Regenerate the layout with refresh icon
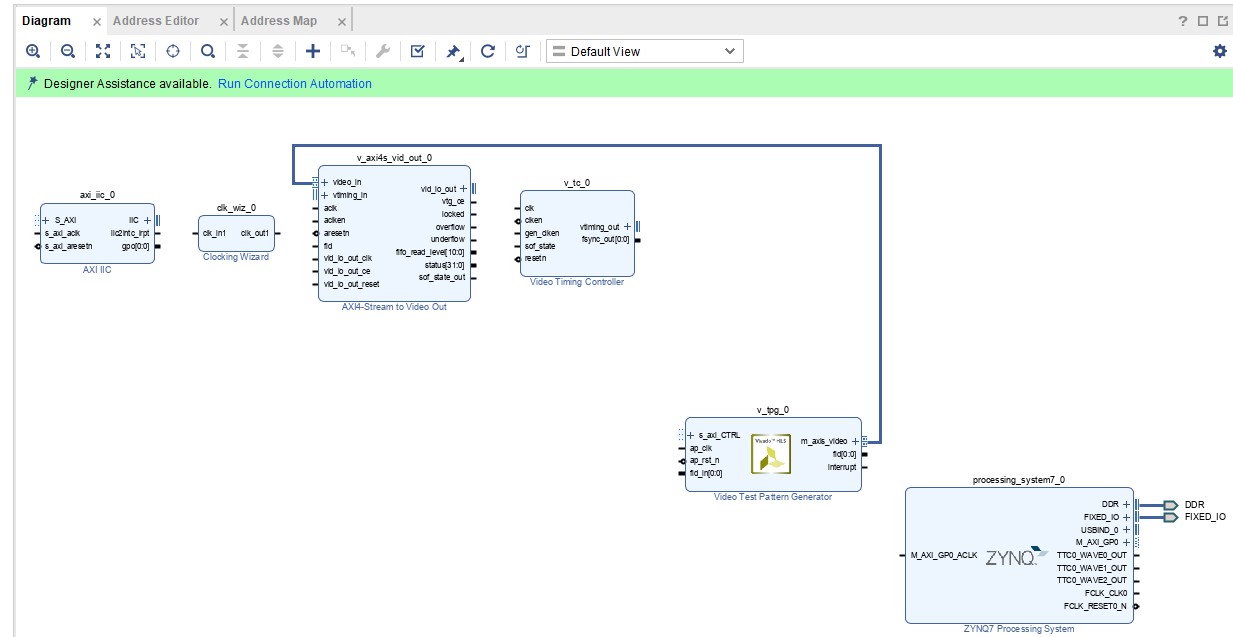 point(488,51)
